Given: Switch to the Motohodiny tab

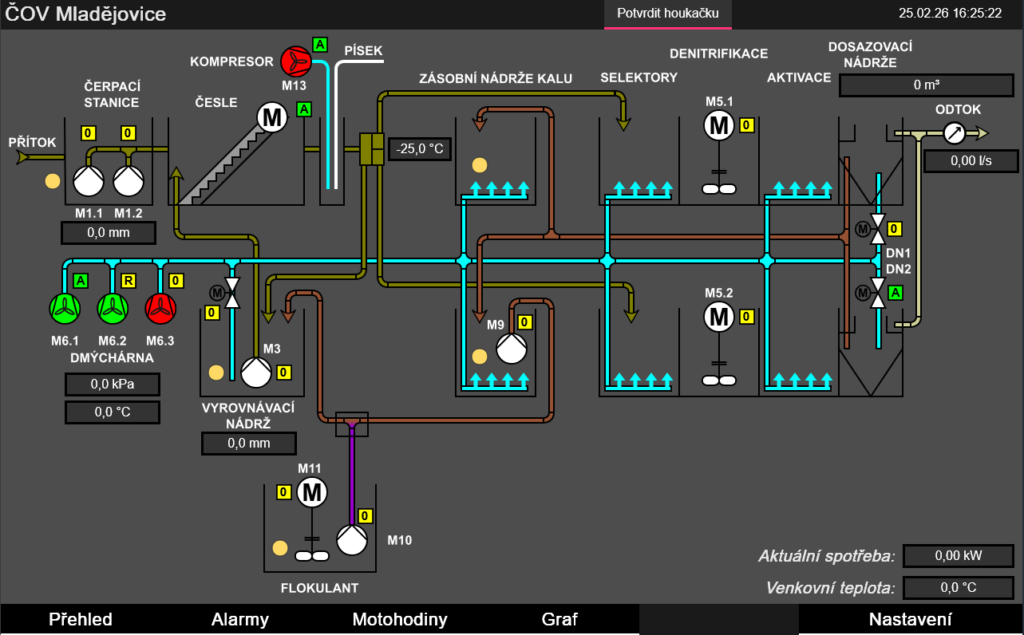Looking at the screenshot, I should pyautogui.click(x=400, y=620).
